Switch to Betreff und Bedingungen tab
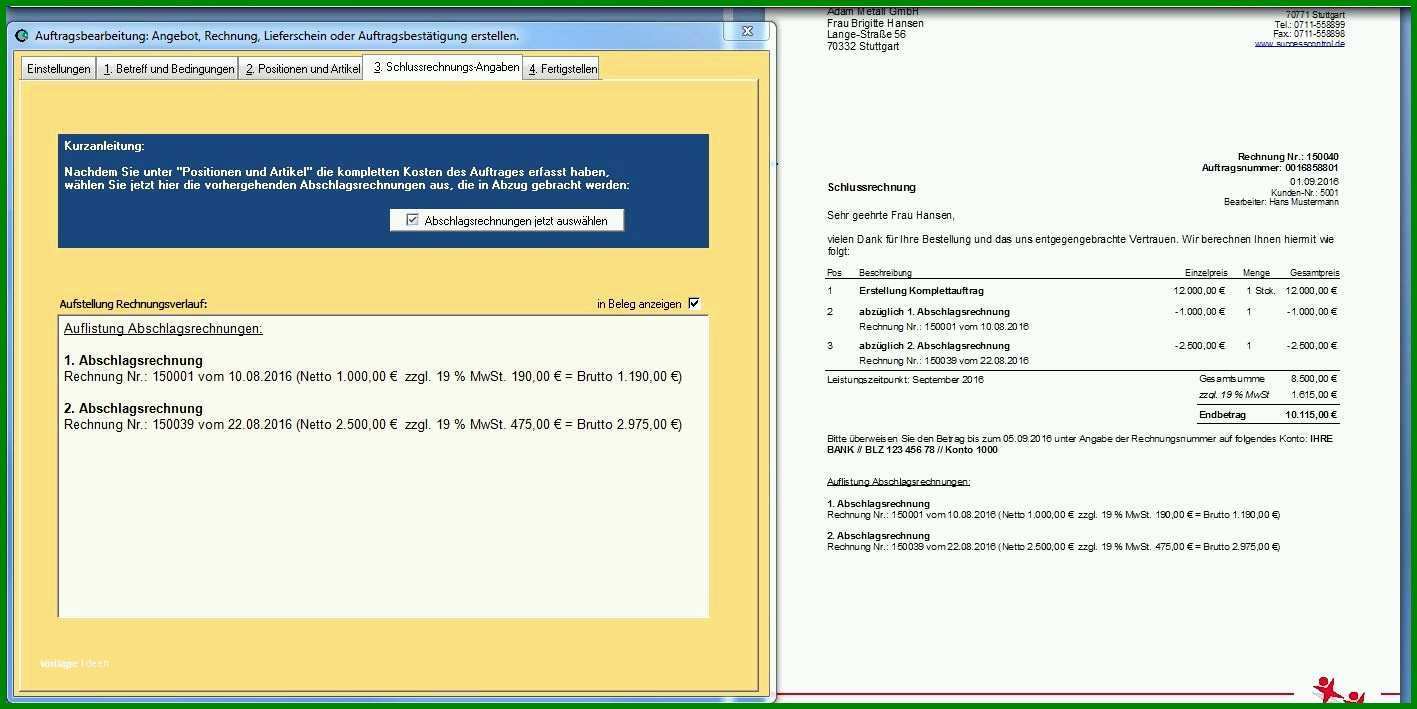 click(168, 69)
